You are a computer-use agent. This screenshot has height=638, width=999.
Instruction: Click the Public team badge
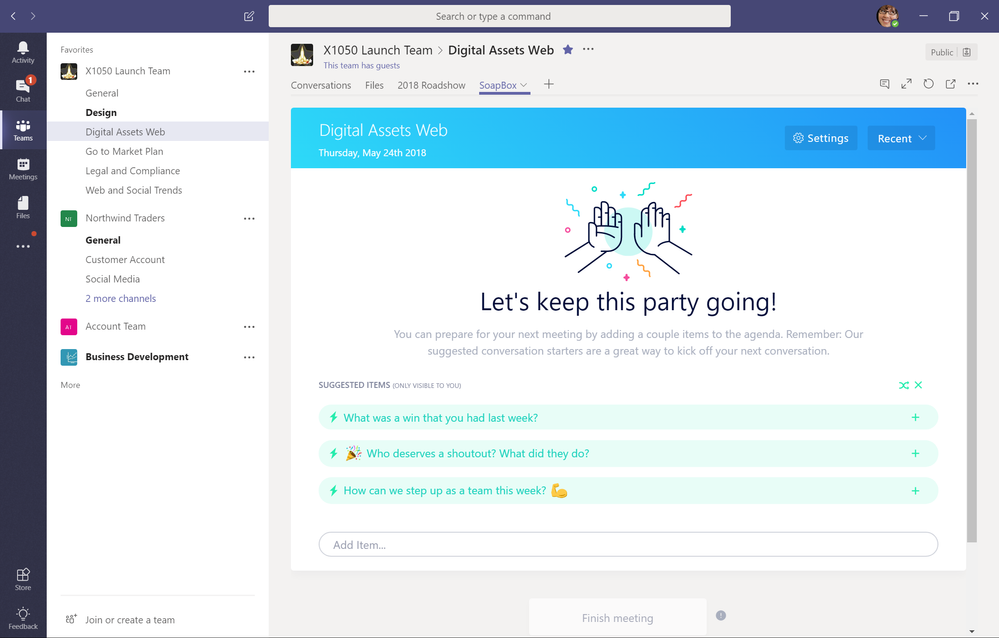click(951, 52)
